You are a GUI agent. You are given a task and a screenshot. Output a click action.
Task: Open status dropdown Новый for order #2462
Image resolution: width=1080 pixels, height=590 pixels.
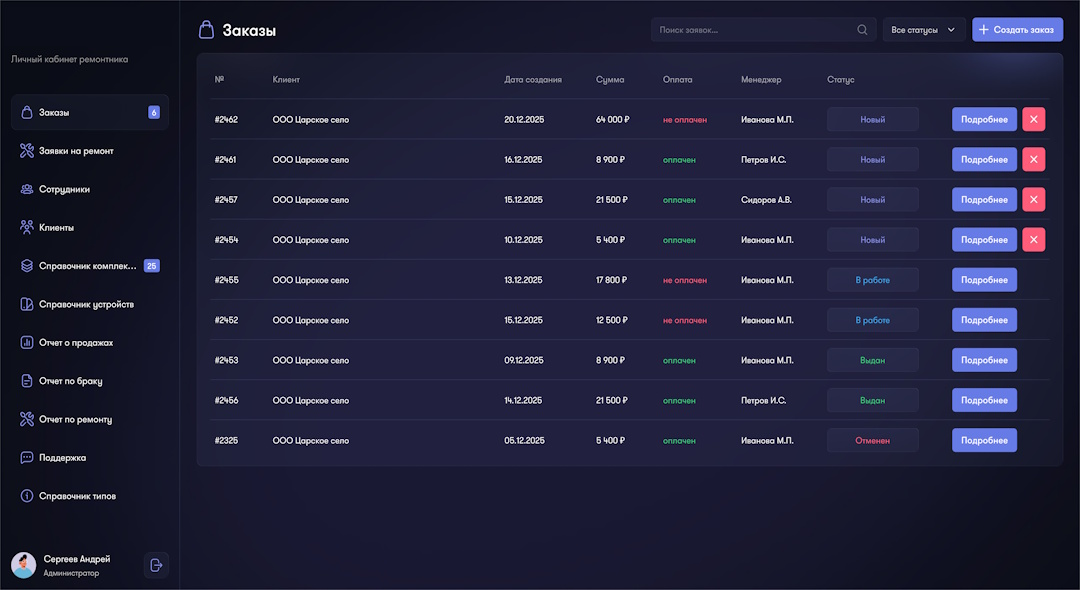coord(873,119)
